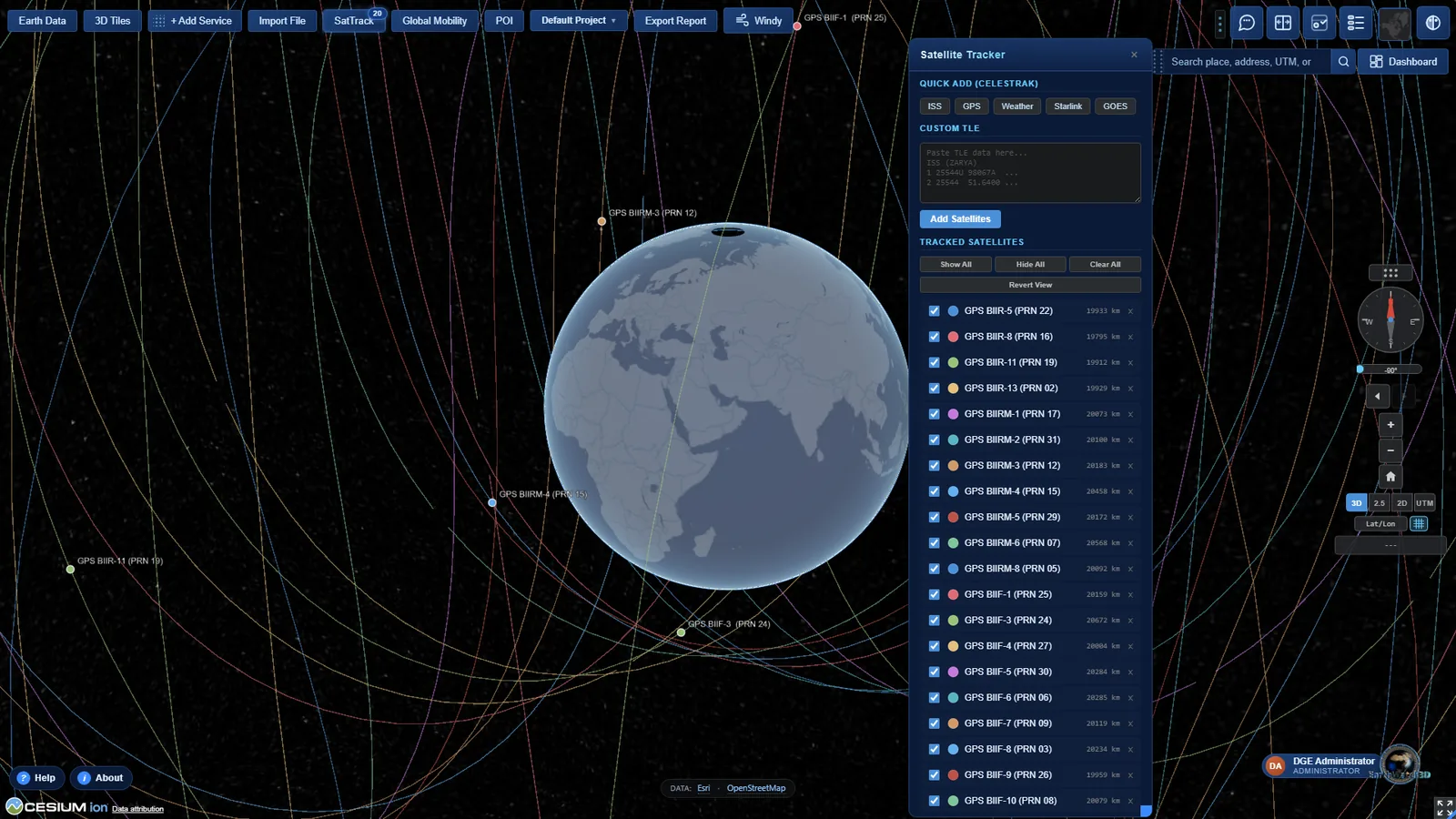Click color dot for GPS BIIRM-2 (PRN 31)

[x=953, y=440]
